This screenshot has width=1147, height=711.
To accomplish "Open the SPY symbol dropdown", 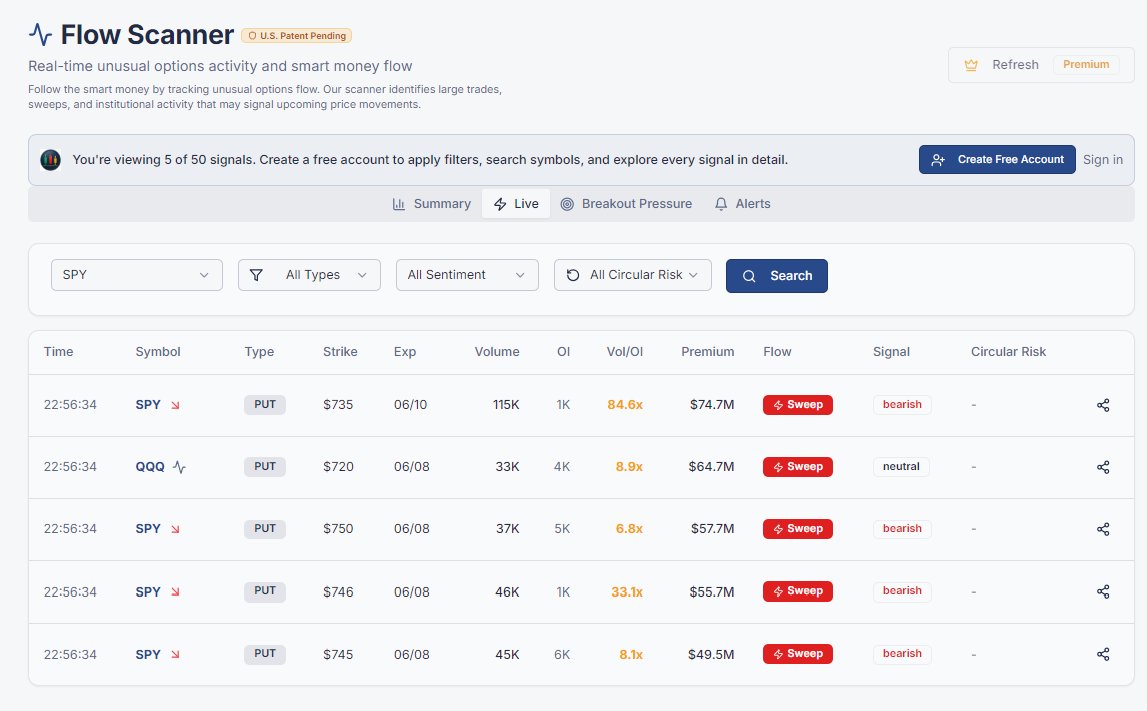I will tap(137, 275).
